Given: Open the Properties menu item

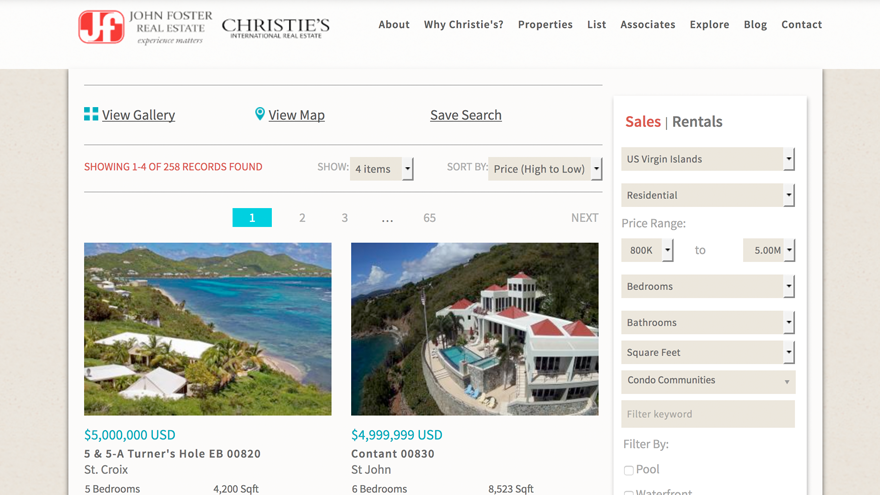Looking at the screenshot, I should tap(545, 25).
